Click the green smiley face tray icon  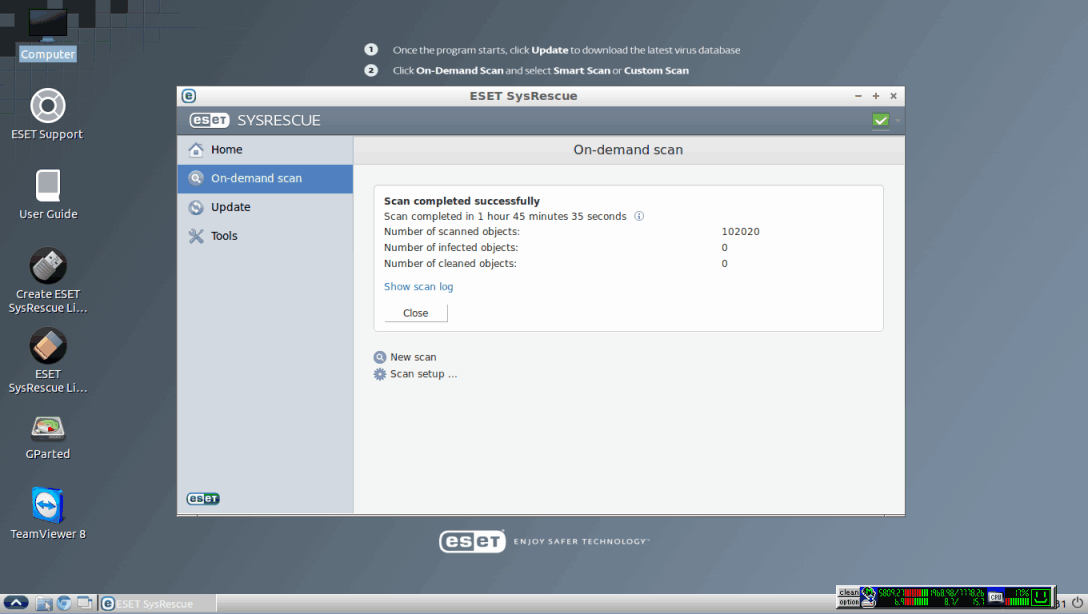pos(1040,597)
